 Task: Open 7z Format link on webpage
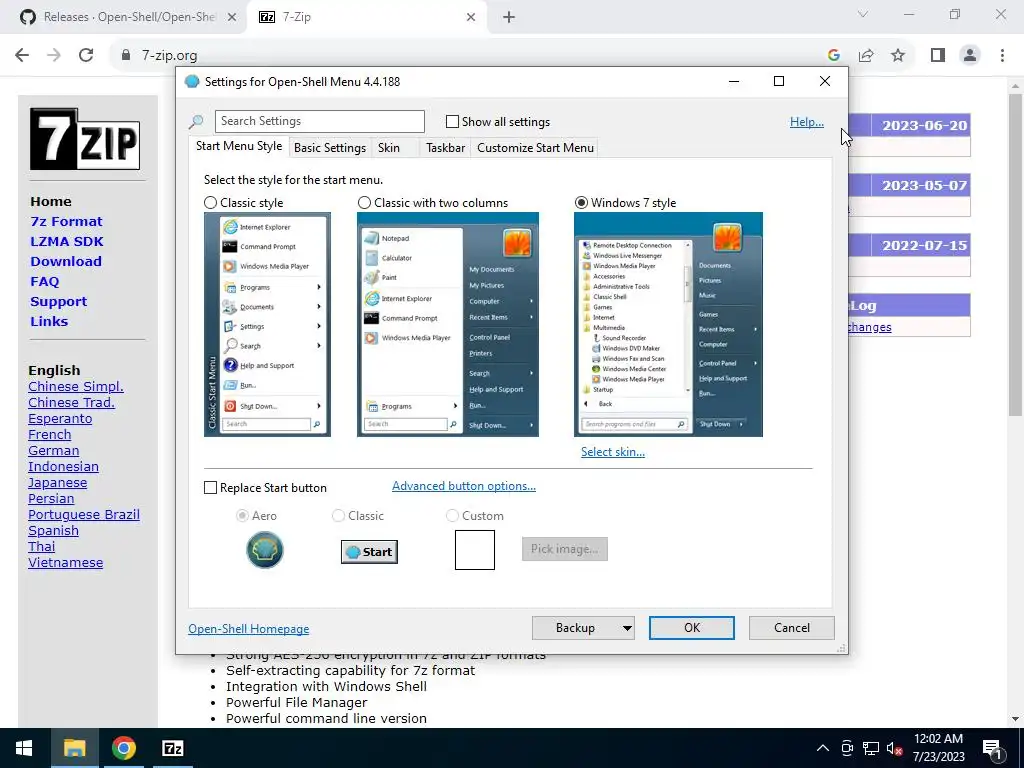pos(67,221)
